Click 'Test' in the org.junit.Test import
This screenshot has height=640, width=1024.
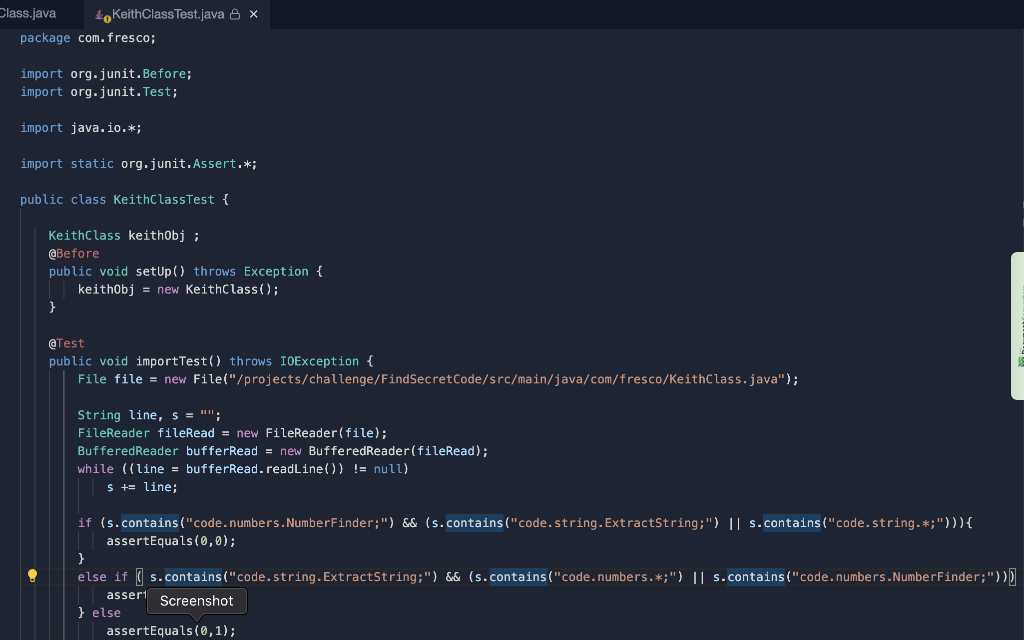tap(157, 91)
